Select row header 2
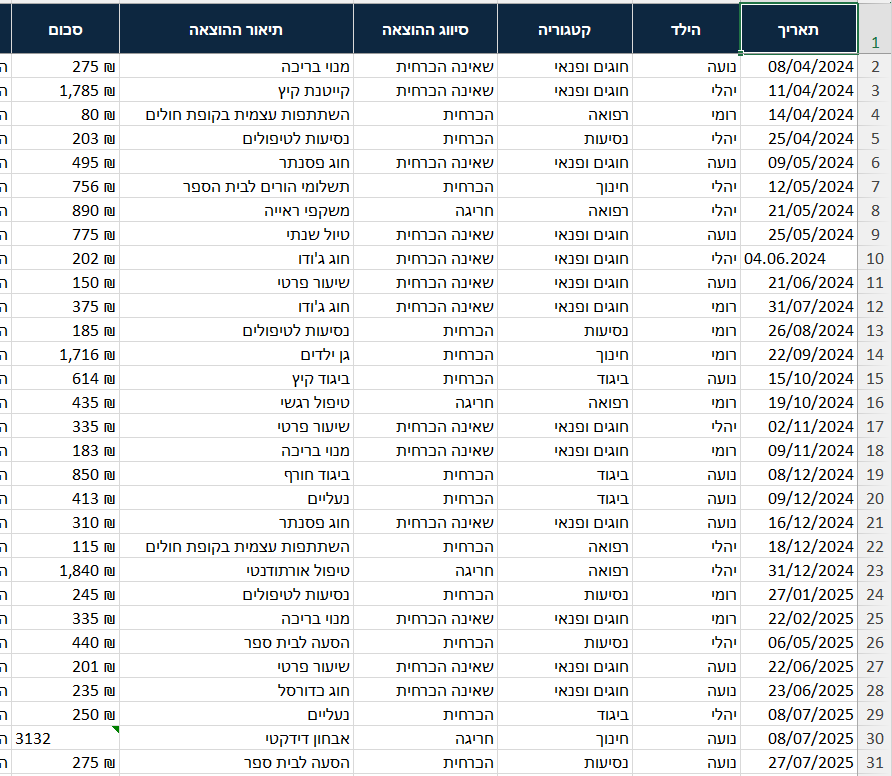This screenshot has width=892, height=776. coord(875,67)
